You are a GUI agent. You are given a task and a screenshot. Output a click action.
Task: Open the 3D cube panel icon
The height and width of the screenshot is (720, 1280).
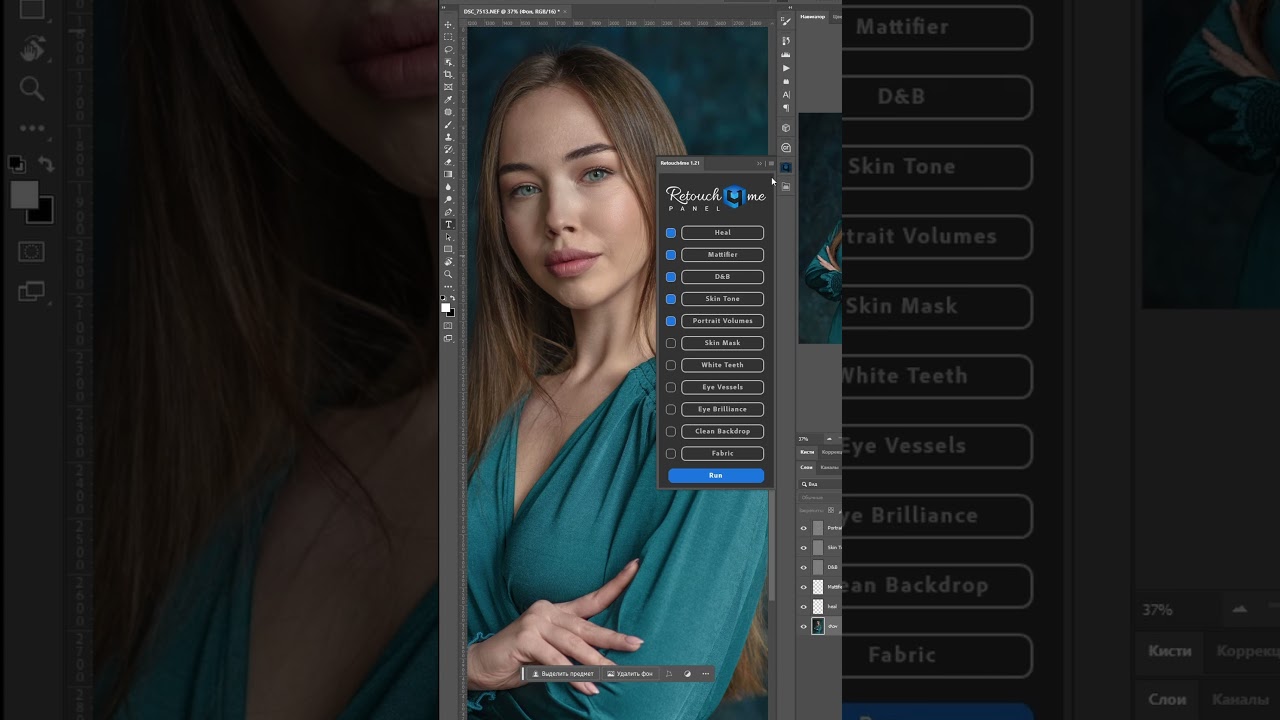click(786, 128)
